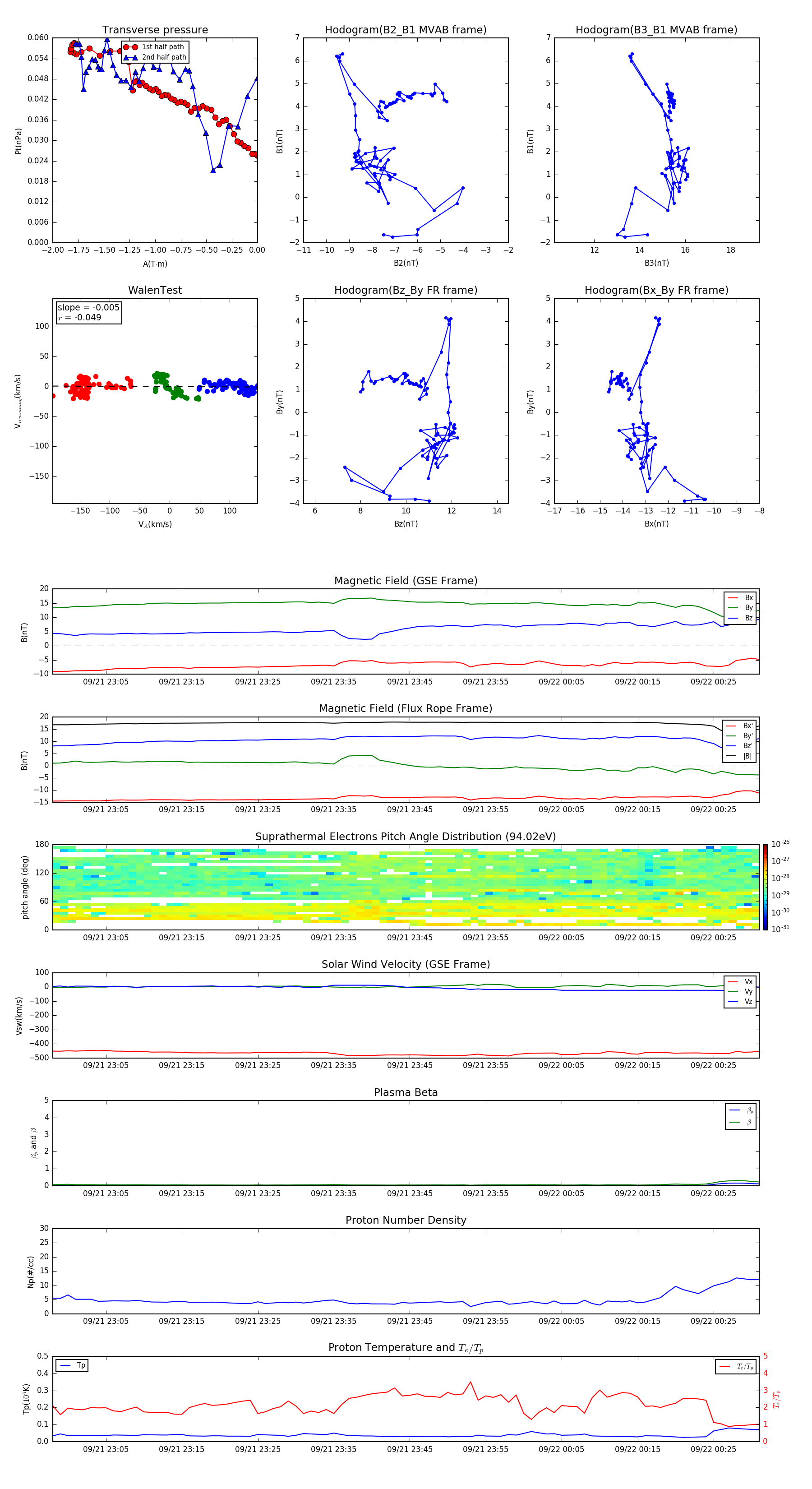Click '1st half path' legend entry
812x1489 pixels.
click(x=154, y=47)
